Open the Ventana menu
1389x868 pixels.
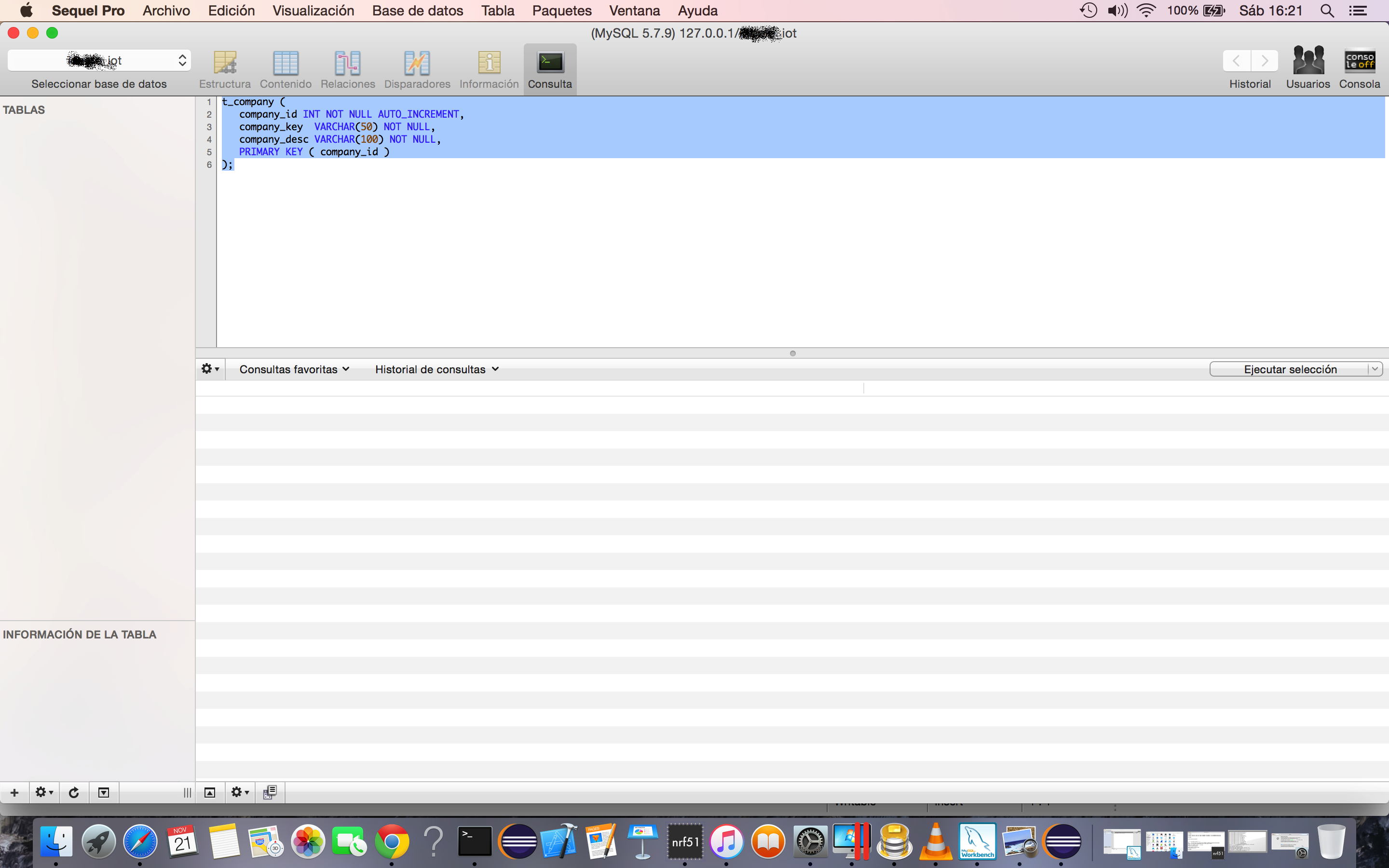pos(634,10)
